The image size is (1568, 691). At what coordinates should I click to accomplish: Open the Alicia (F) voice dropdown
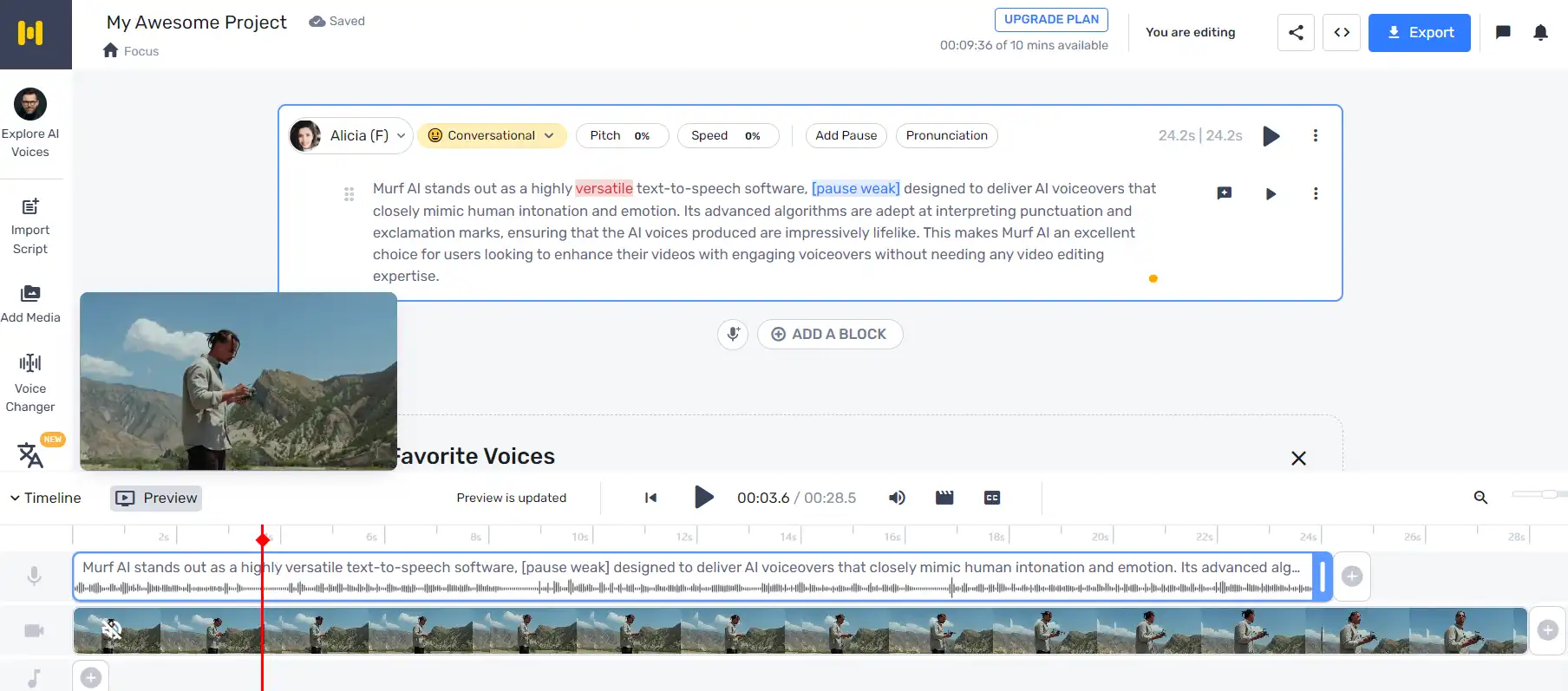point(350,135)
